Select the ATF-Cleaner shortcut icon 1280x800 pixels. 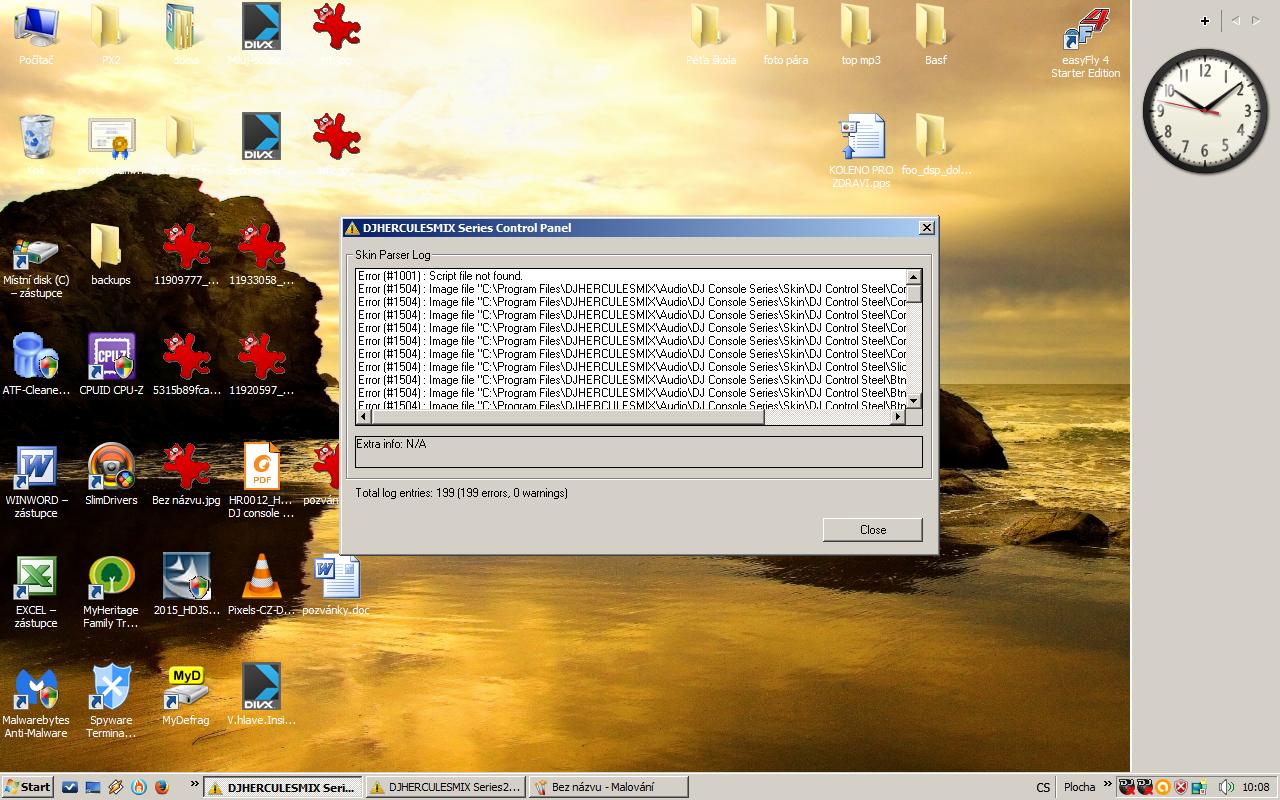tap(36, 365)
